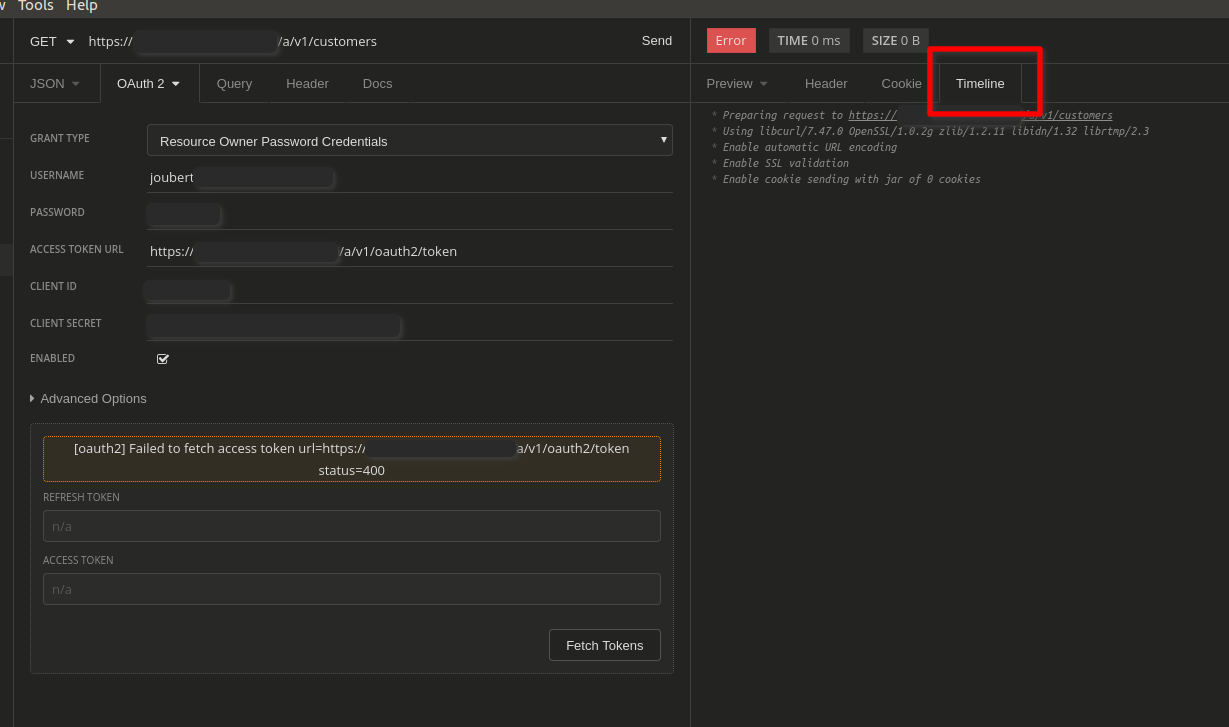Image resolution: width=1229 pixels, height=727 pixels.
Task: Switch to the Cookie tab
Action: pos(902,84)
